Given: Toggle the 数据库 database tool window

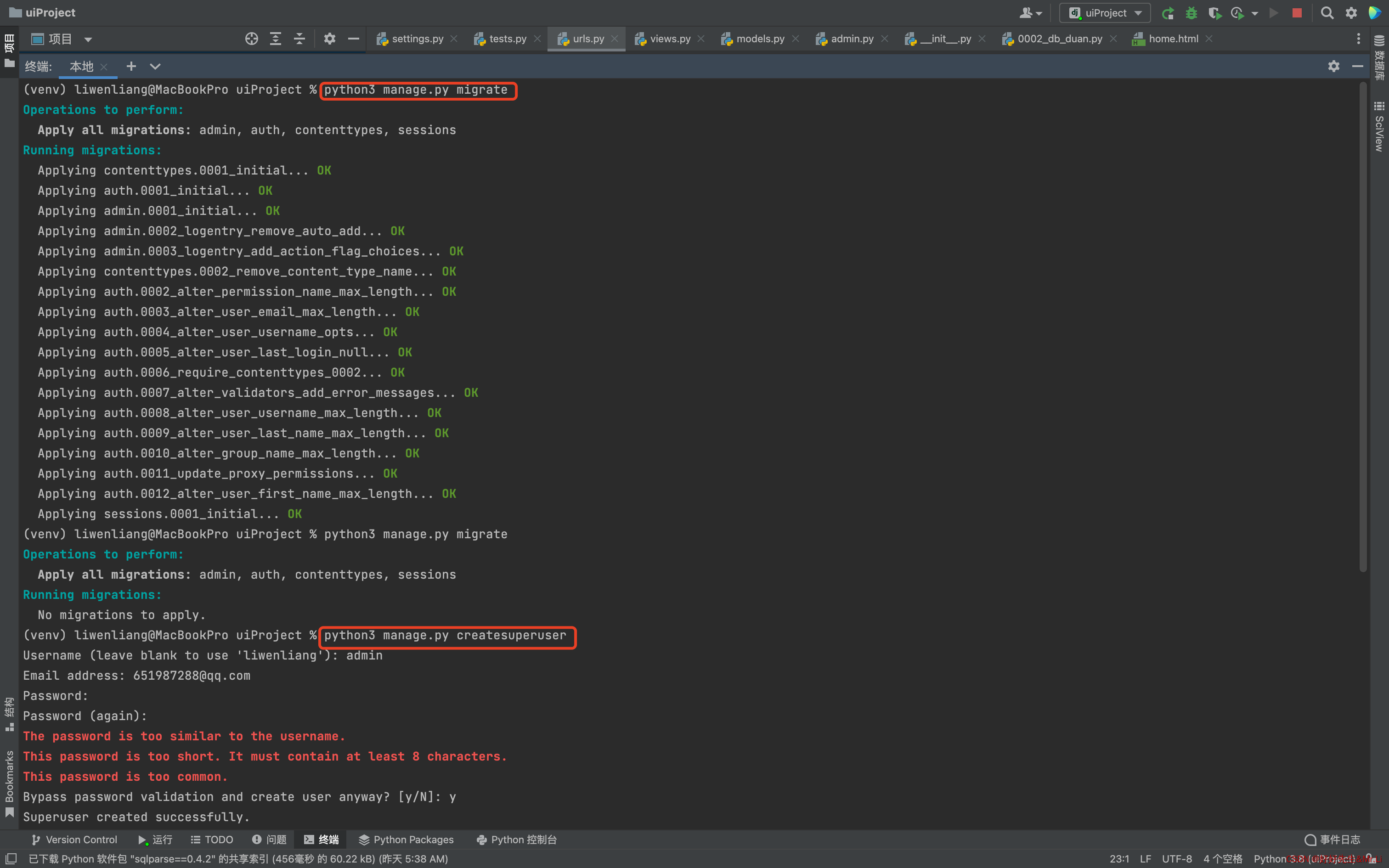Looking at the screenshot, I should [x=1379, y=57].
